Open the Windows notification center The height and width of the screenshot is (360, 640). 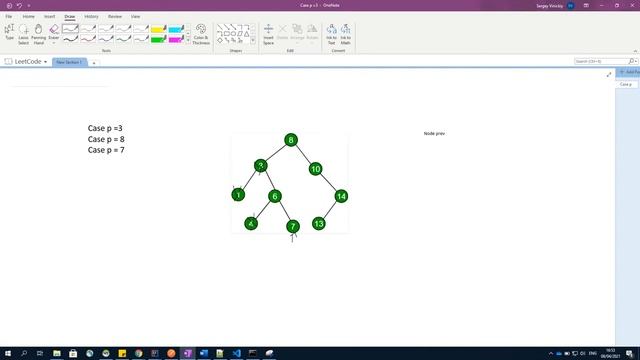[x=630, y=353]
